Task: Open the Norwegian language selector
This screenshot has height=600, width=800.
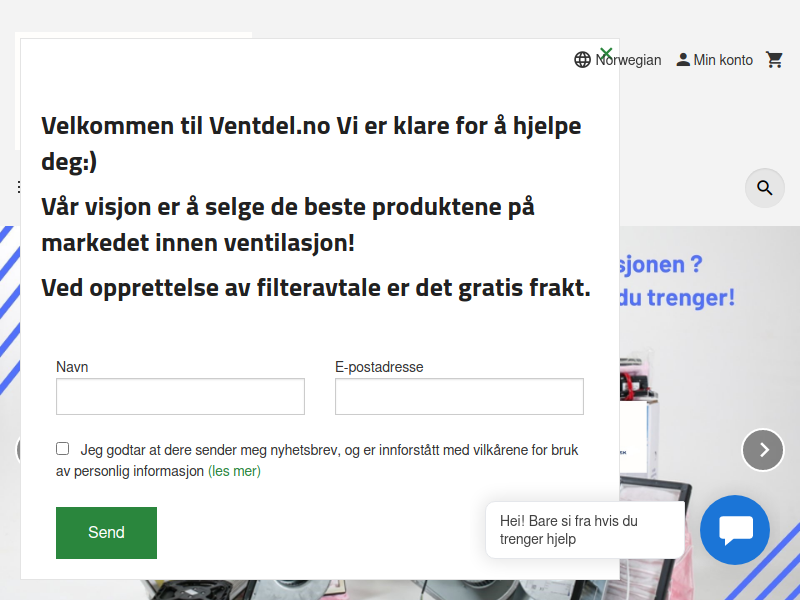Action: pyautogui.click(x=618, y=60)
